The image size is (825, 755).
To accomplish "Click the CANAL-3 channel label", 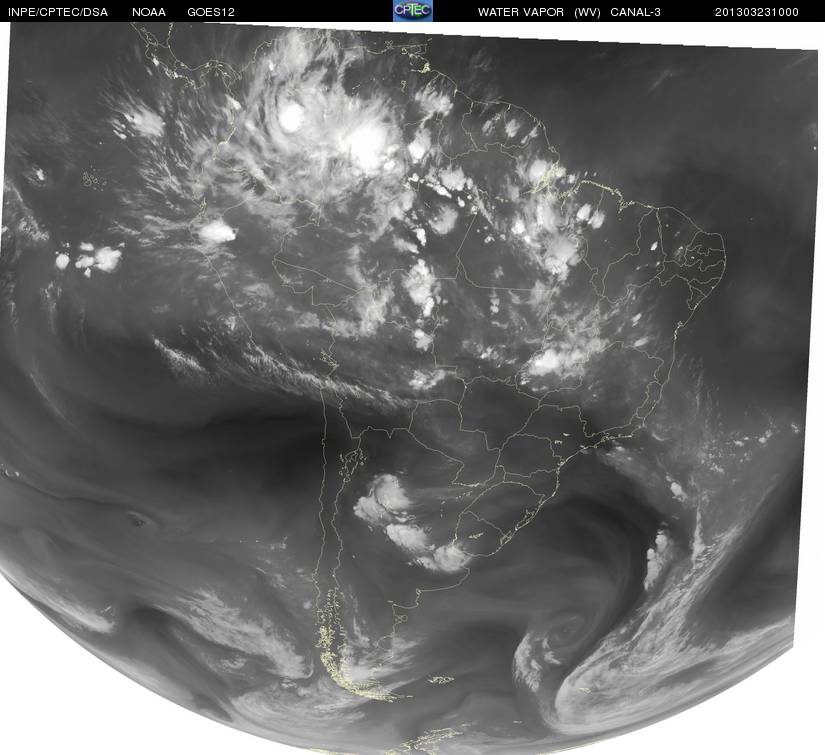I will [x=635, y=12].
